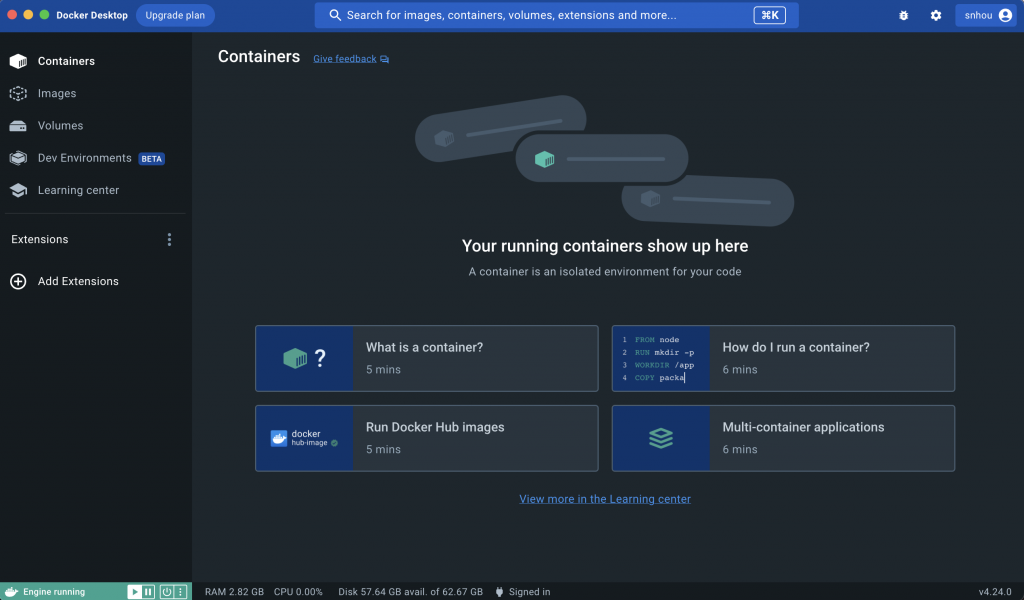Viewport: 1024px width, 600px height.
Task: Open the Extensions three-dot menu
Action: [x=169, y=240]
